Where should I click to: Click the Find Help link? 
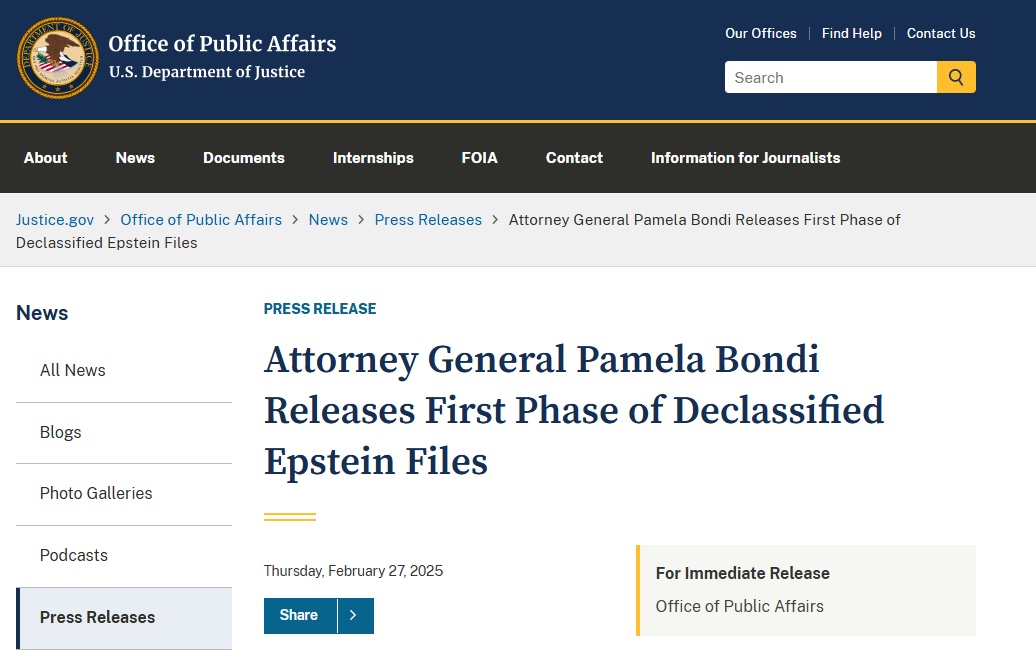(x=852, y=33)
